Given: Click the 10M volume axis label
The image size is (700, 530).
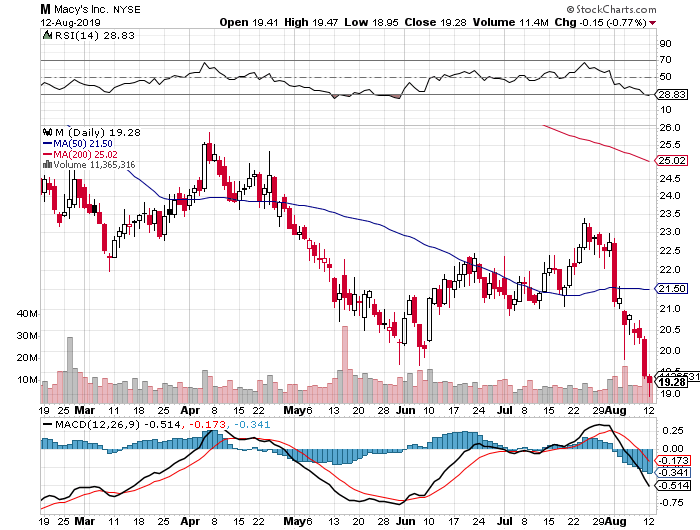Looking at the screenshot, I should click(x=27, y=380).
